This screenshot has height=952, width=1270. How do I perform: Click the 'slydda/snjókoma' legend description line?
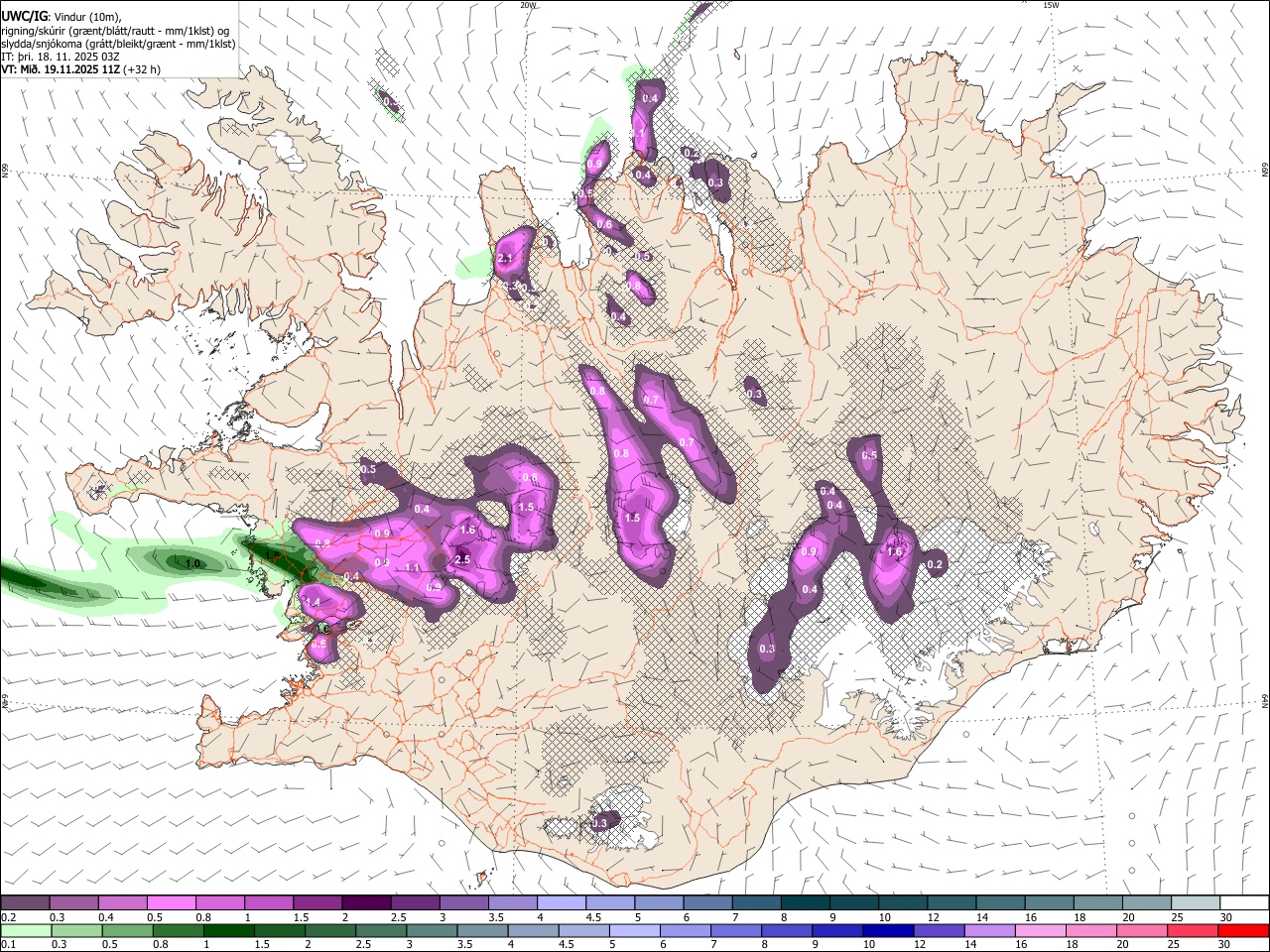(118, 44)
